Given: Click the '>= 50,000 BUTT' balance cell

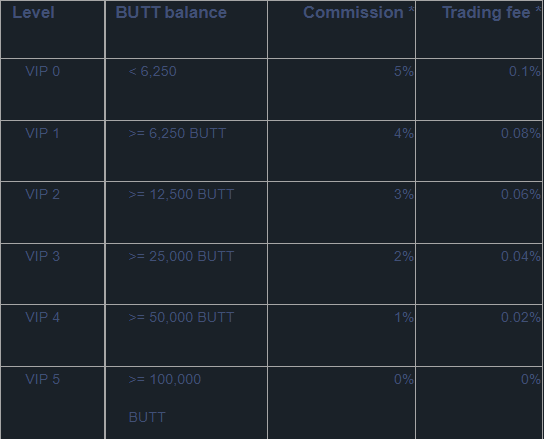Looking at the screenshot, I should click(x=186, y=335).
